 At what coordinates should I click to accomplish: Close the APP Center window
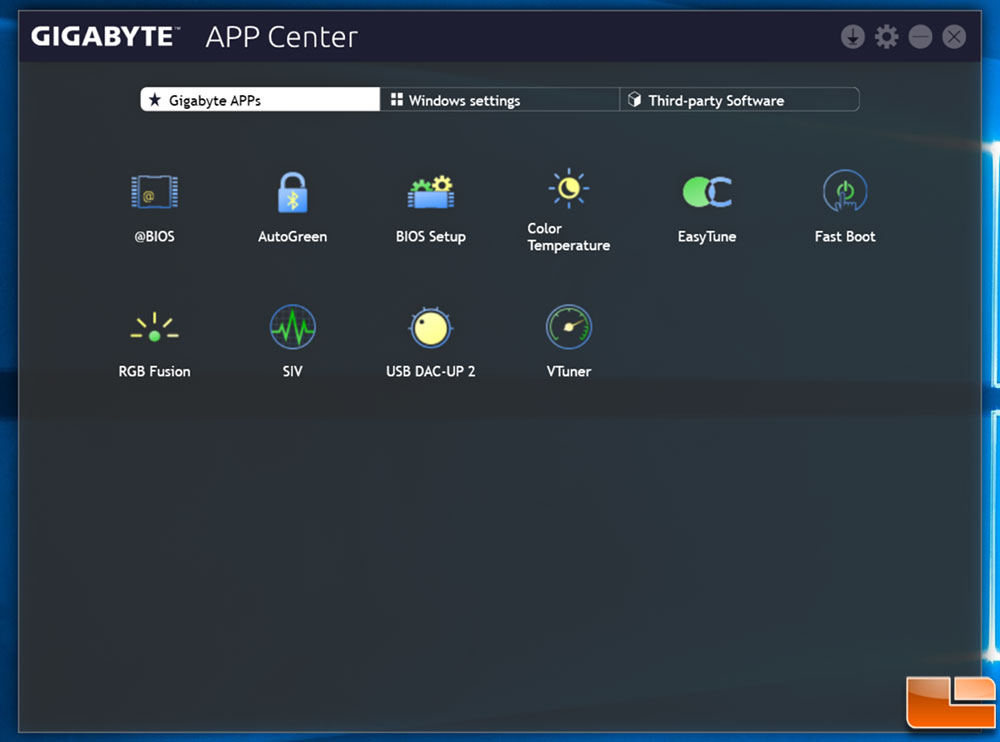tap(954, 37)
